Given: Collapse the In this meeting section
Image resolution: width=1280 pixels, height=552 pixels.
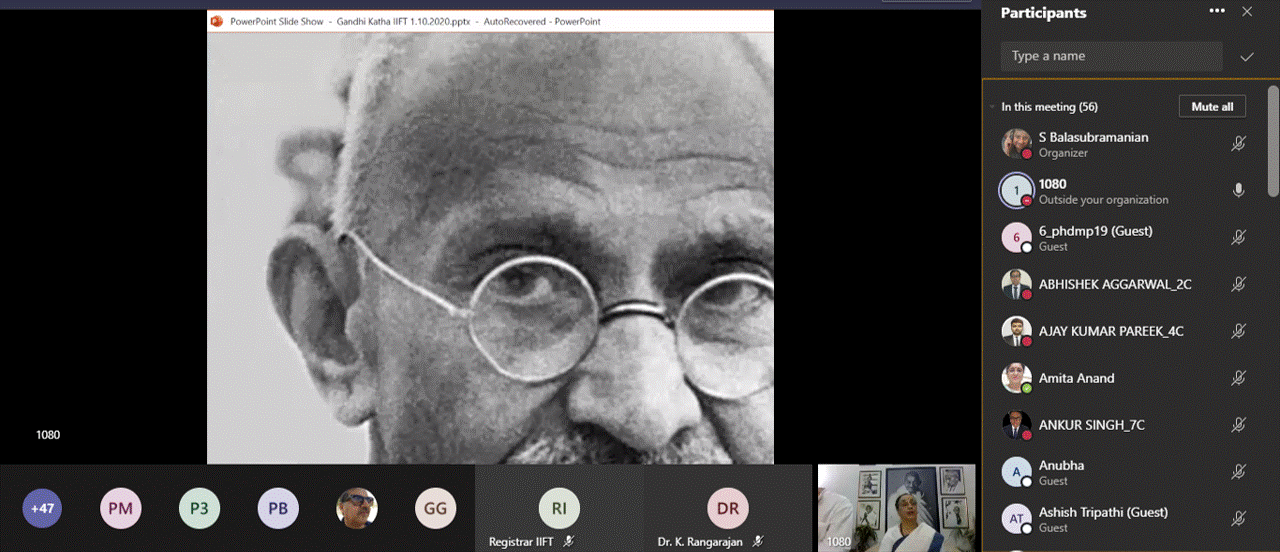Looking at the screenshot, I should coord(993,107).
